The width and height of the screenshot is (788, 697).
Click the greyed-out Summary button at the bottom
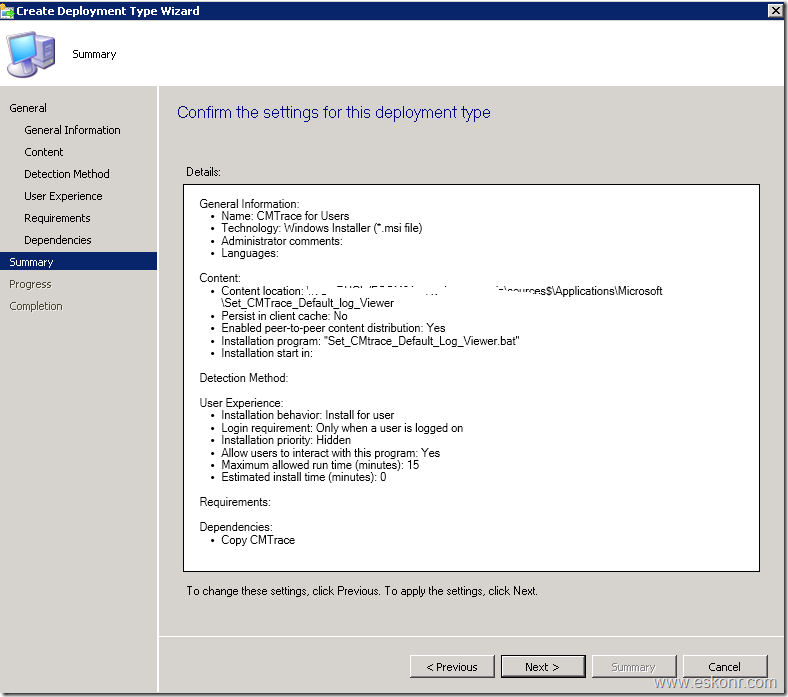634,667
